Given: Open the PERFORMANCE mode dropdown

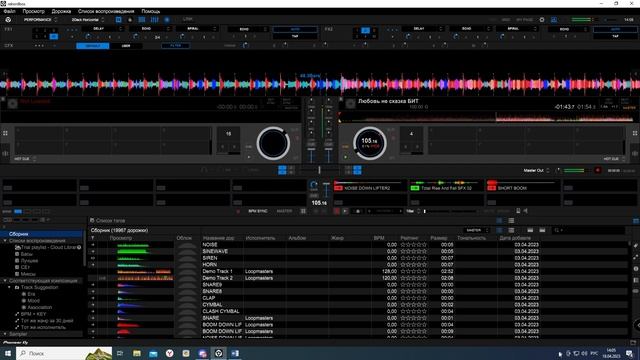Looking at the screenshot, I should (x=40, y=20).
